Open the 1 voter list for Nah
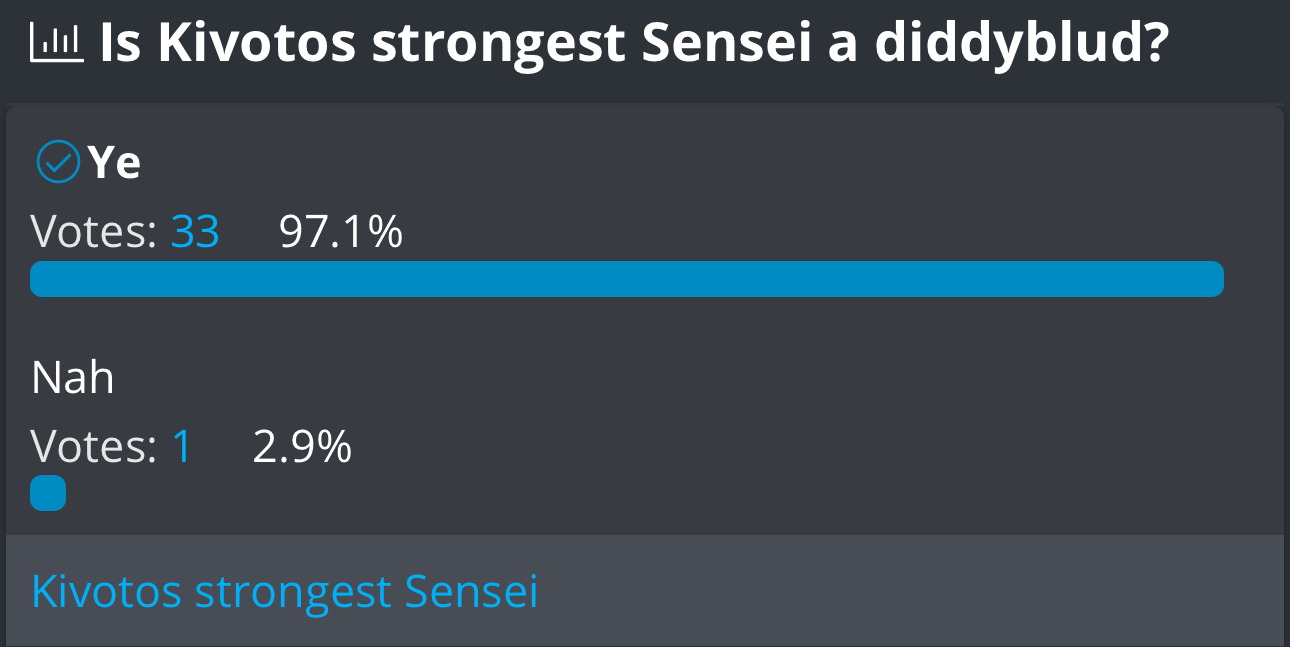Image resolution: width=1290 pixels, height=647 pixels. pyautogui.click(x=181, y=446)
